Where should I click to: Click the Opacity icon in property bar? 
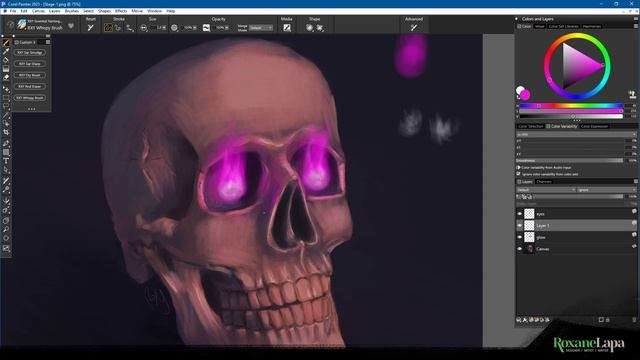coord(174,28)
